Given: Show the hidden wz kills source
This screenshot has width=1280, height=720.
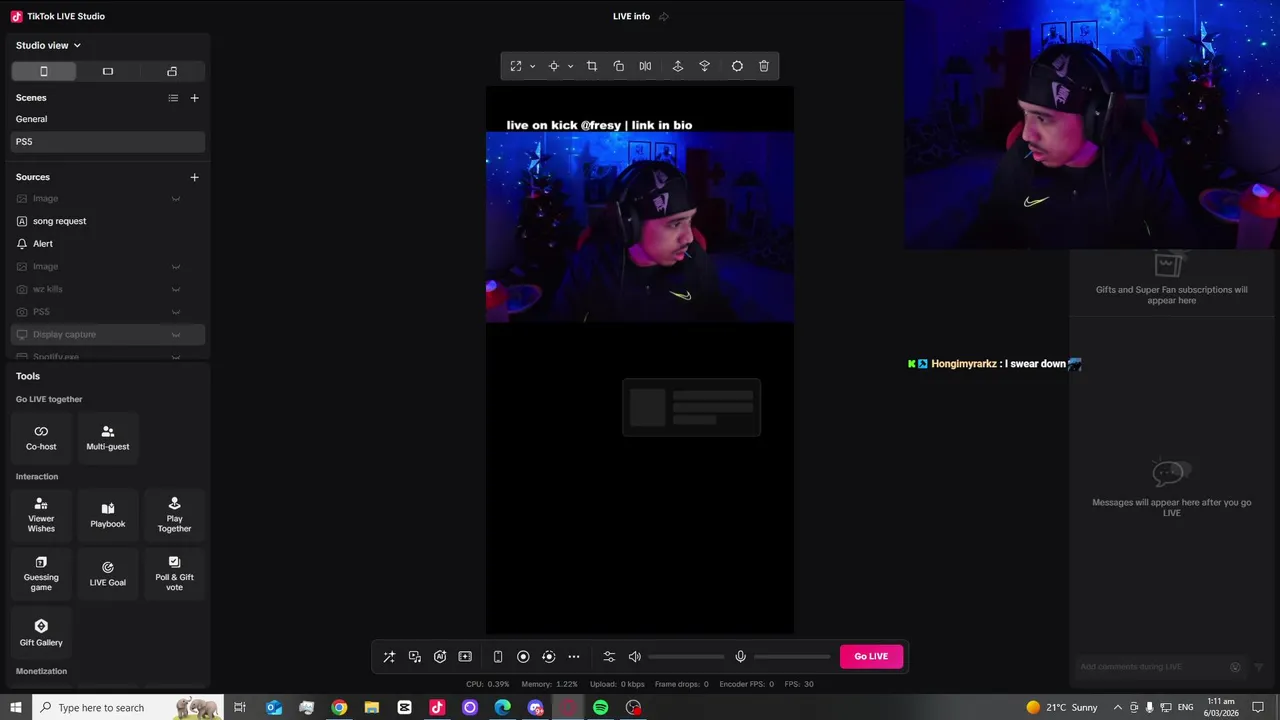Looking at the screenshot, I should click(176, 289).
